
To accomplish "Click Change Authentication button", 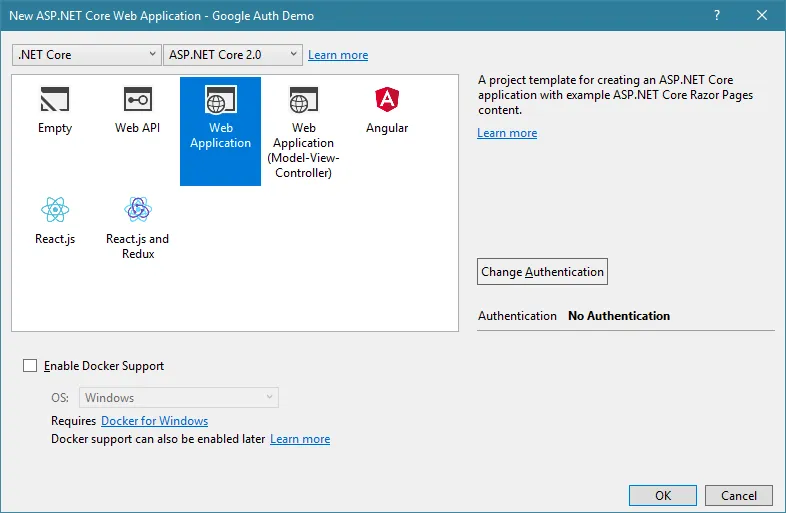I will 542,272.
